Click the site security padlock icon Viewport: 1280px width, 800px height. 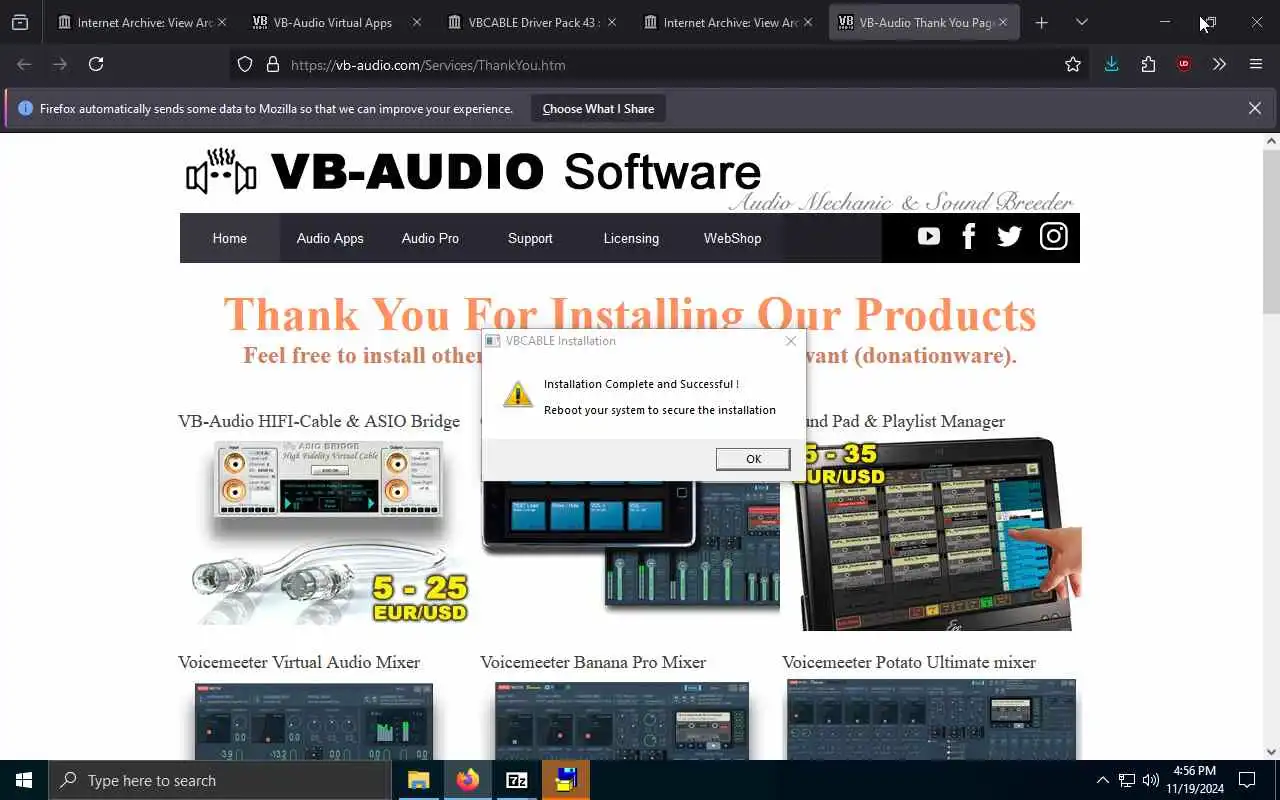(x=272, y=65)
